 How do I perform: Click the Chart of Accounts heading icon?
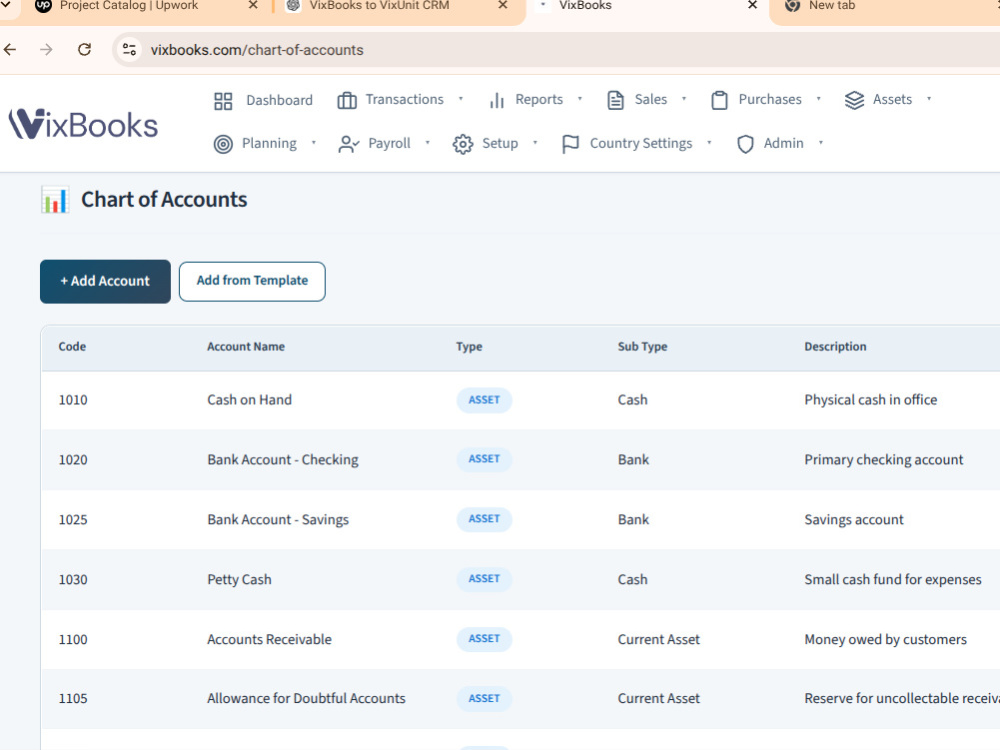coord(55,200)
